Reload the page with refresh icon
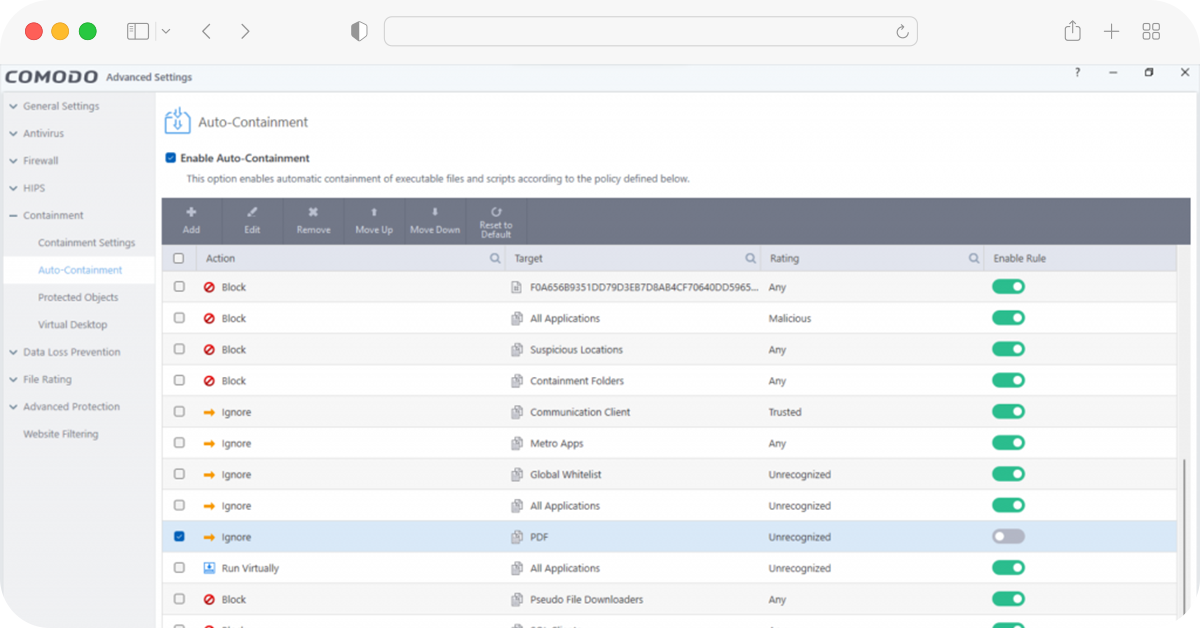The width and height of the screenshot is (1200, 628). 902,31
